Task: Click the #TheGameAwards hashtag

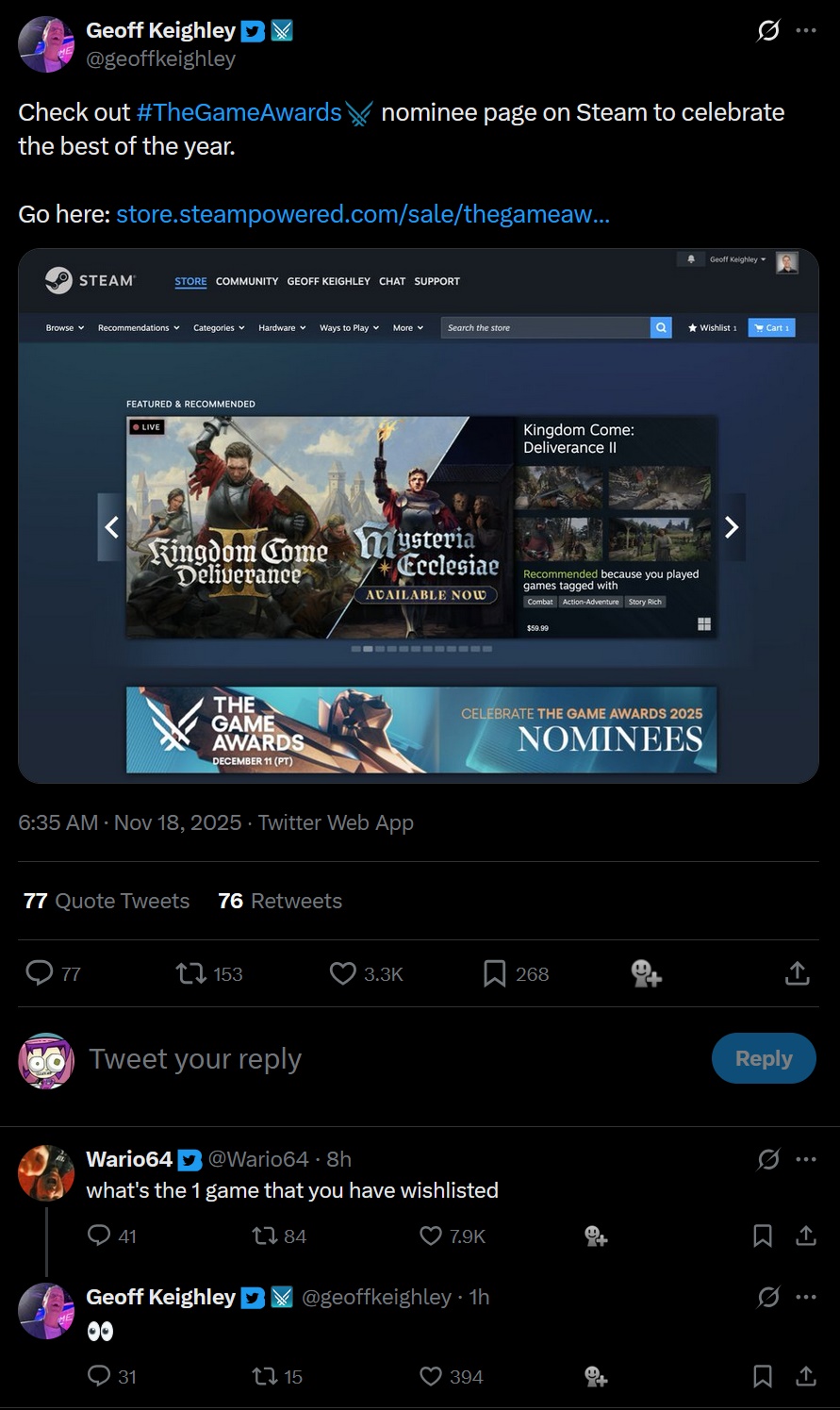Action: tap(239, 112)
